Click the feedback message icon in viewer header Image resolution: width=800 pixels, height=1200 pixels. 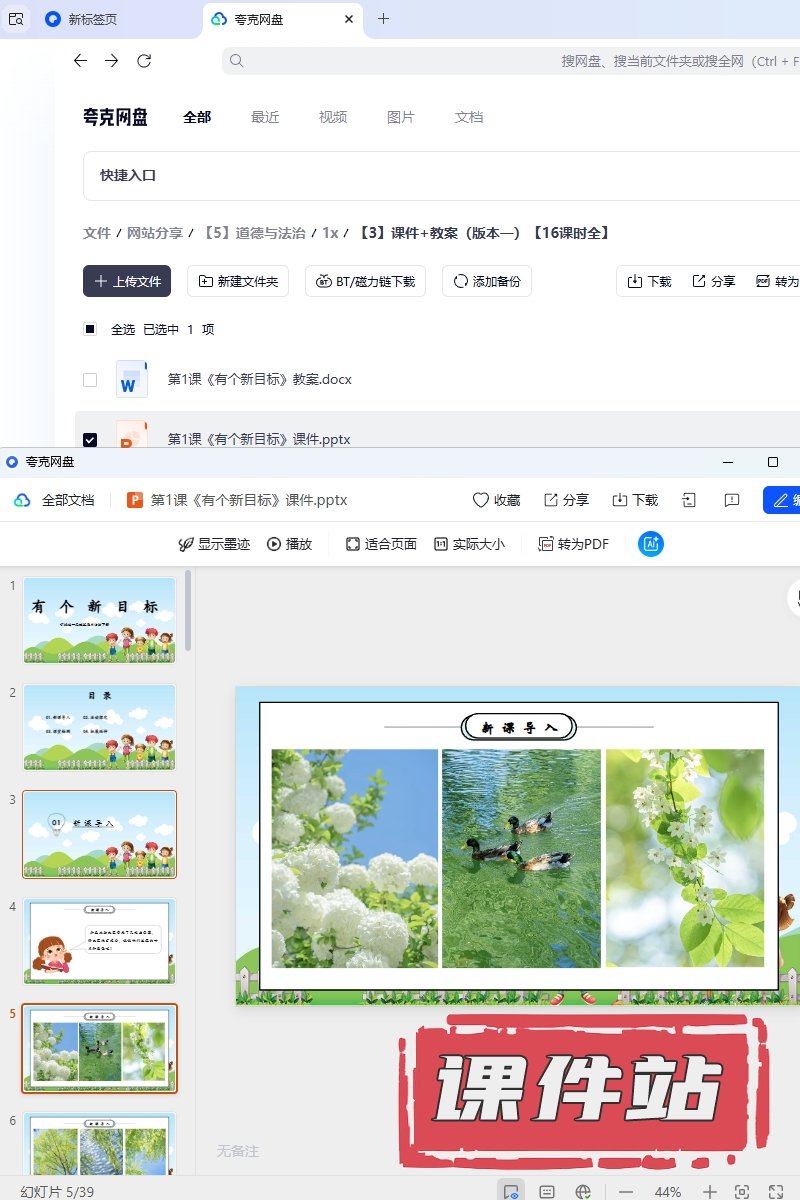click(x=732, y=500)
